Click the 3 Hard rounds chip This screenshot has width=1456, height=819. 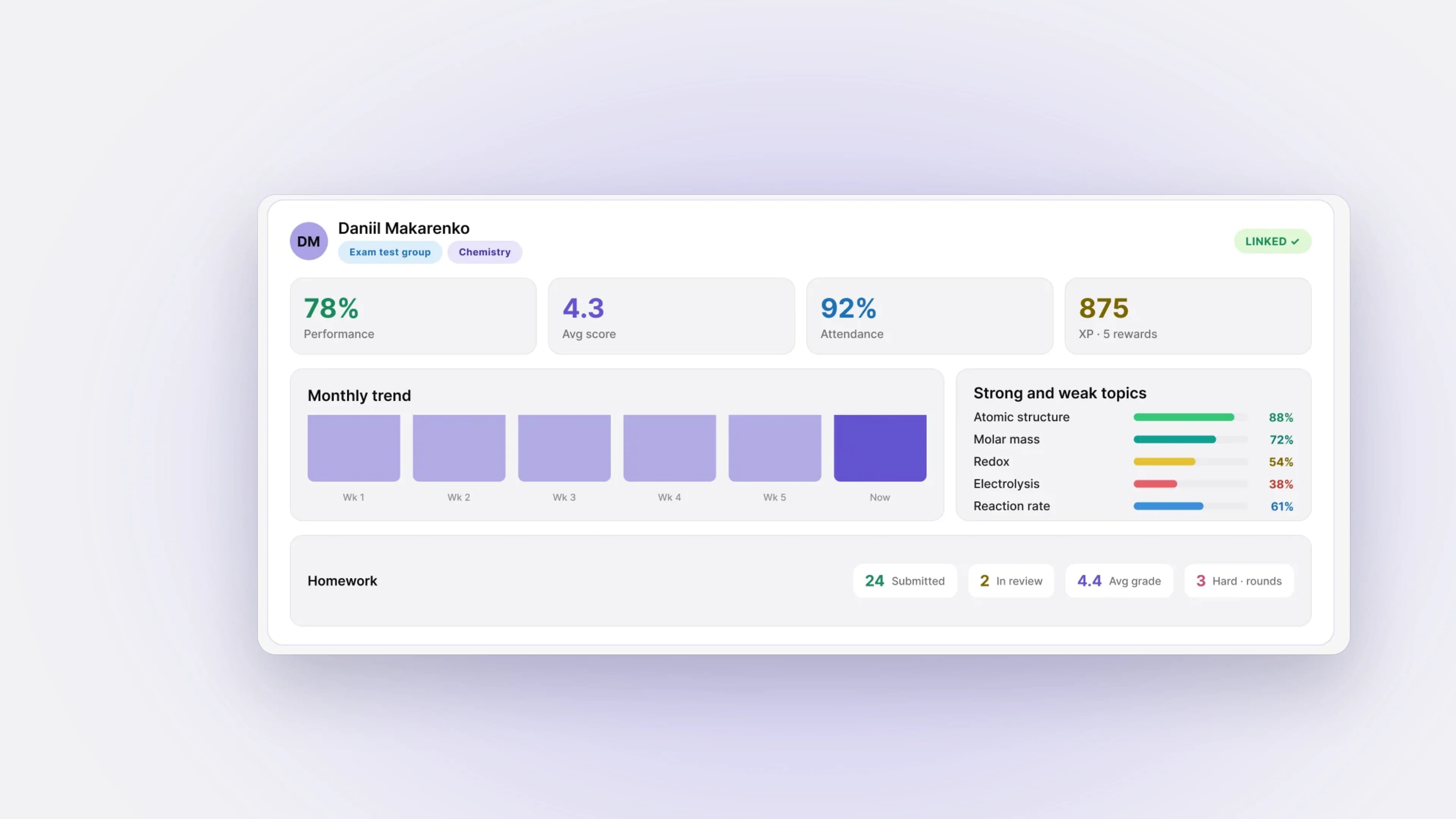click(x=1239, y=581)
